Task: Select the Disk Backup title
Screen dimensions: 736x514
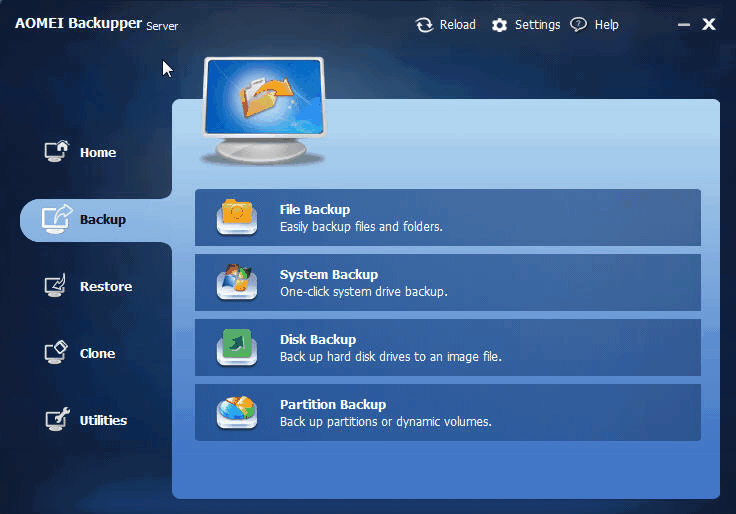Action: pyautogui.click(x=318, y=339)
